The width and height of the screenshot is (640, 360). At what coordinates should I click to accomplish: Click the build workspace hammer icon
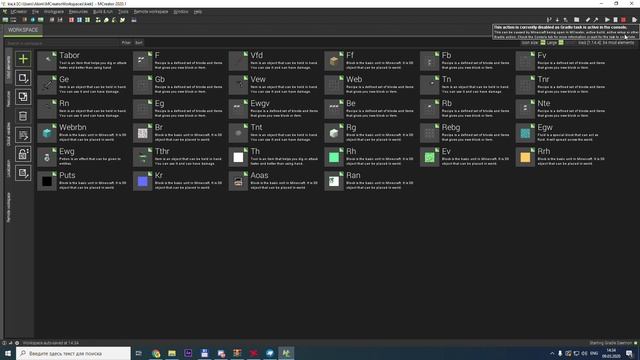(596, 20)
